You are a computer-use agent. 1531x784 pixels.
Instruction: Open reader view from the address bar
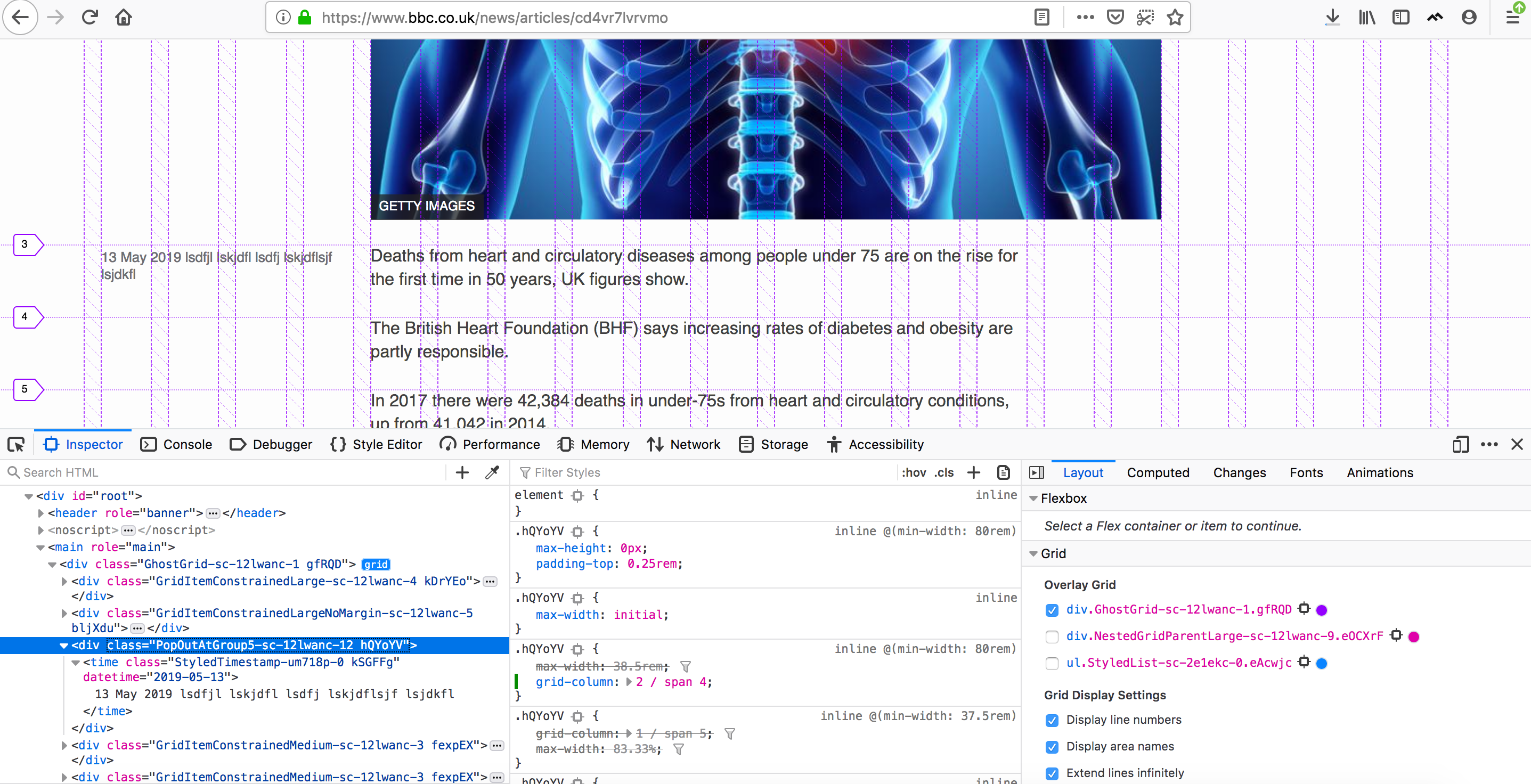[x=1042, y=17]
